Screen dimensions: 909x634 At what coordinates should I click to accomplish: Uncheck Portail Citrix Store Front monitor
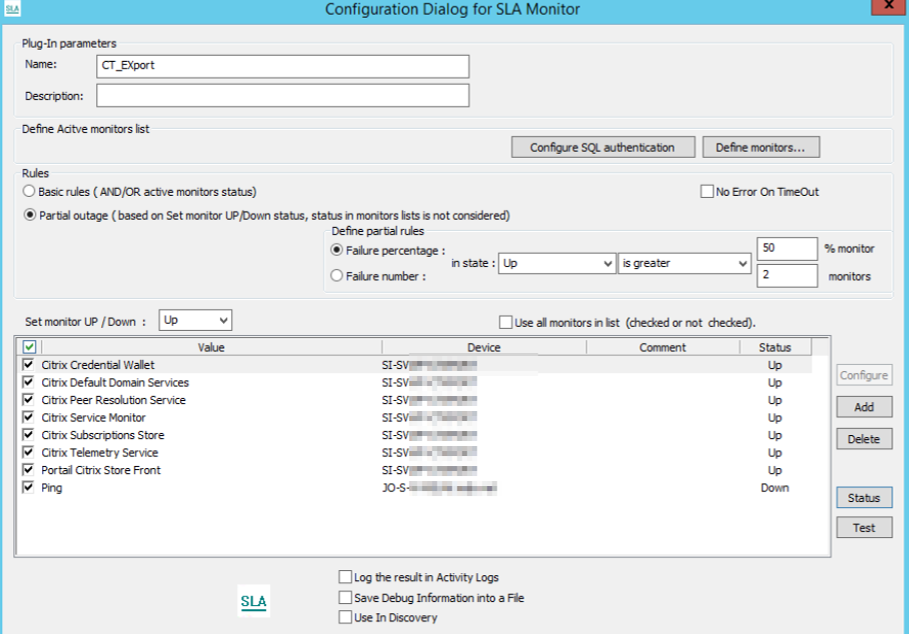point(28,469)
